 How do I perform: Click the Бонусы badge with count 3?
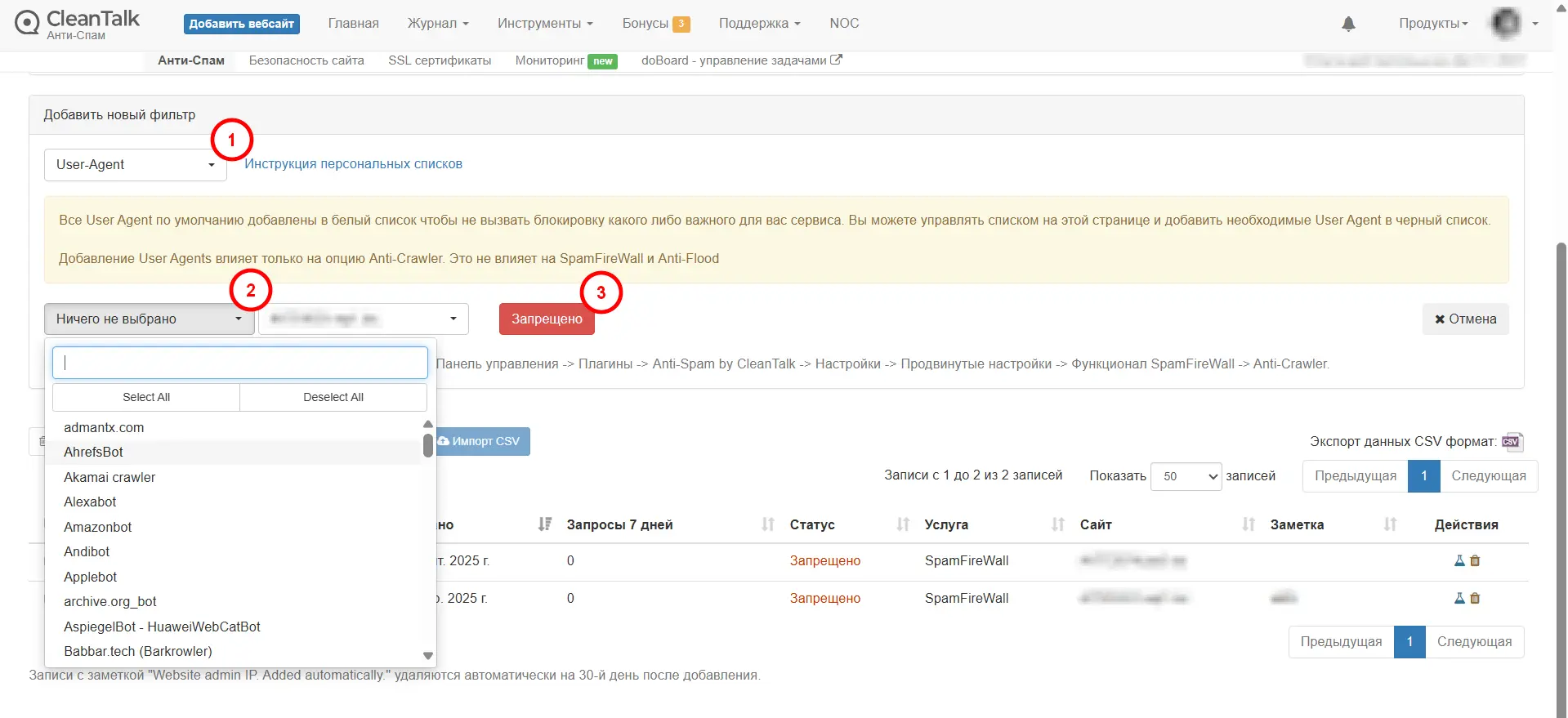(x=681, y=24)
